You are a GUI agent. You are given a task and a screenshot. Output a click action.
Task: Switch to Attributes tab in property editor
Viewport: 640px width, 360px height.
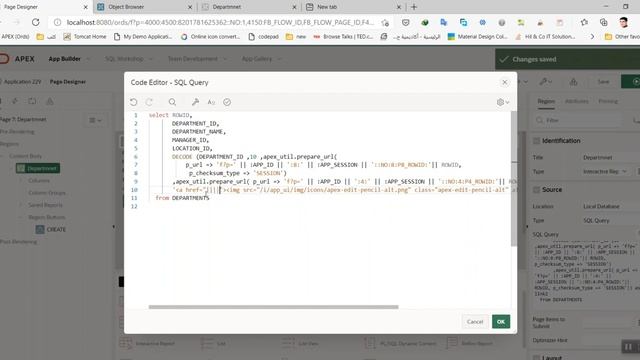tap(577, 101)
